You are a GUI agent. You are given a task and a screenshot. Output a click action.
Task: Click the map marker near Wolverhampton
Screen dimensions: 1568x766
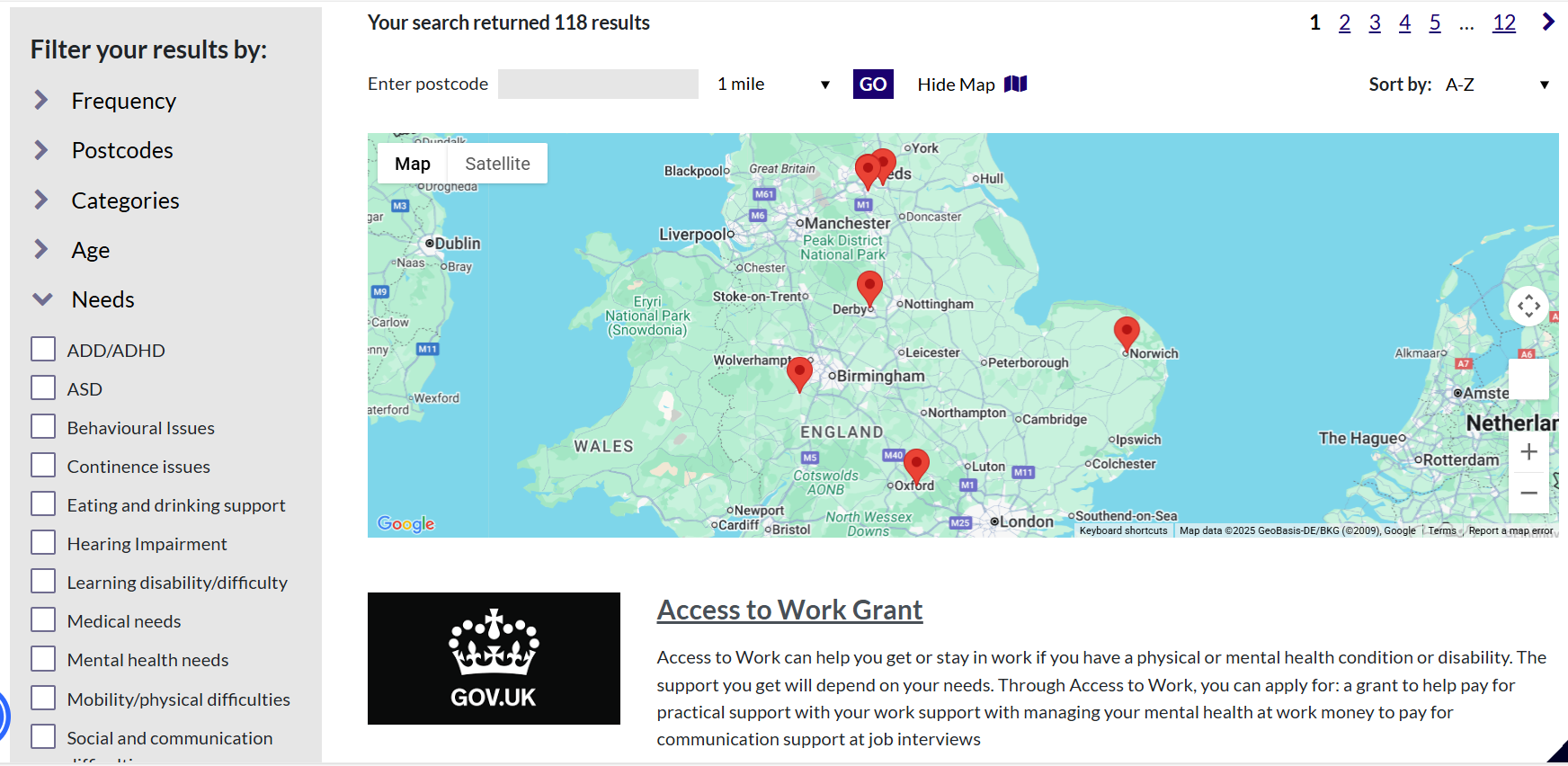pos(798,372)
